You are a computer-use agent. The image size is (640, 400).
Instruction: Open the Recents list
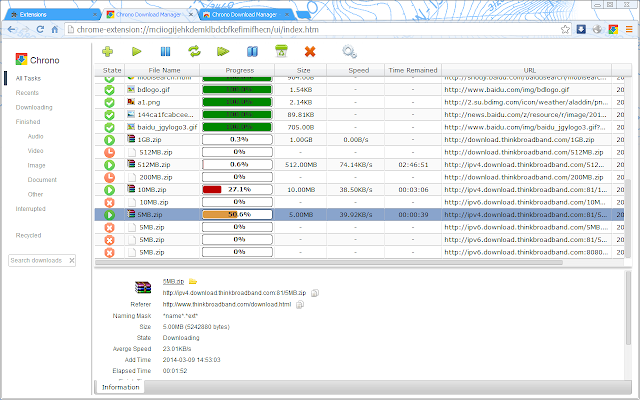(27, 93)
